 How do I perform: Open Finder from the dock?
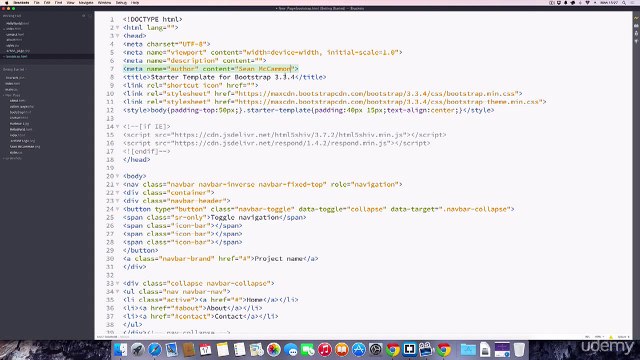120,350
